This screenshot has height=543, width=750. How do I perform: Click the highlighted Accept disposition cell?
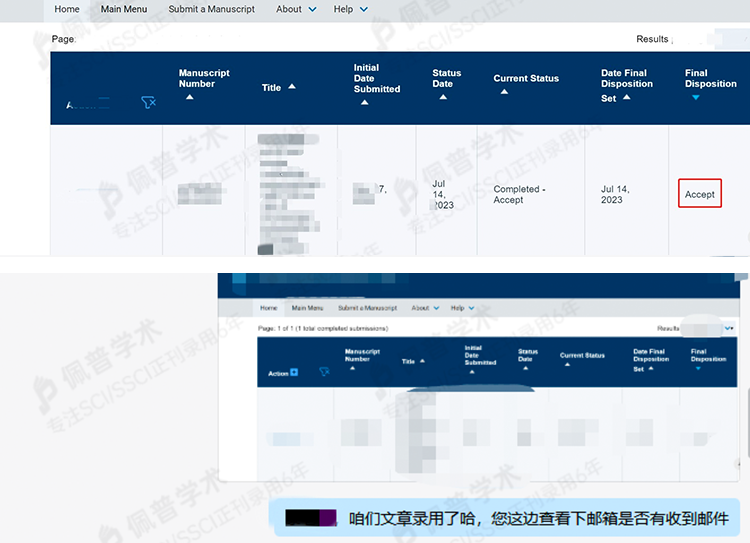tap(699, 194)
